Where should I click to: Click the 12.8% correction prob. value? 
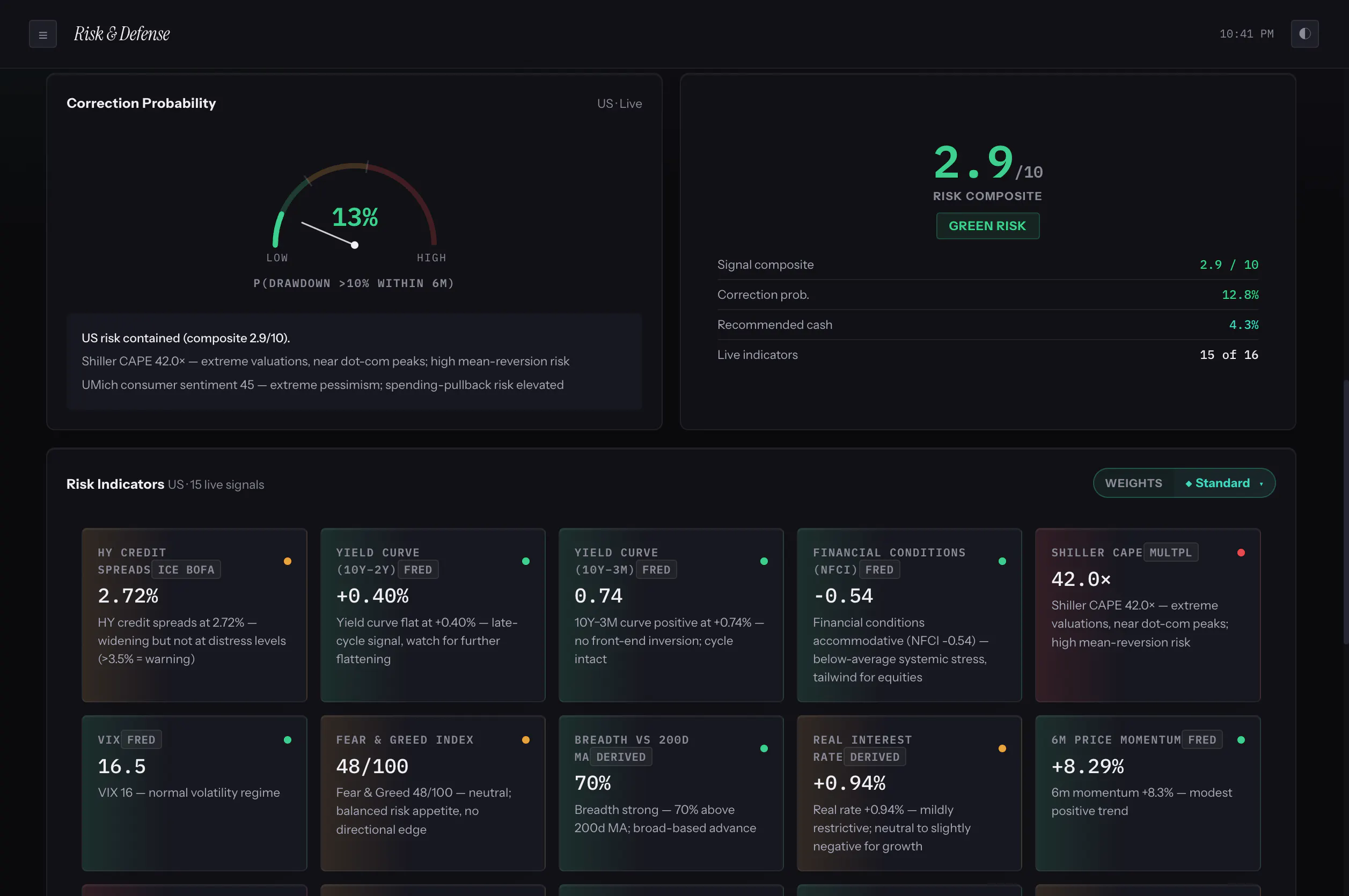coord(1240,295)
